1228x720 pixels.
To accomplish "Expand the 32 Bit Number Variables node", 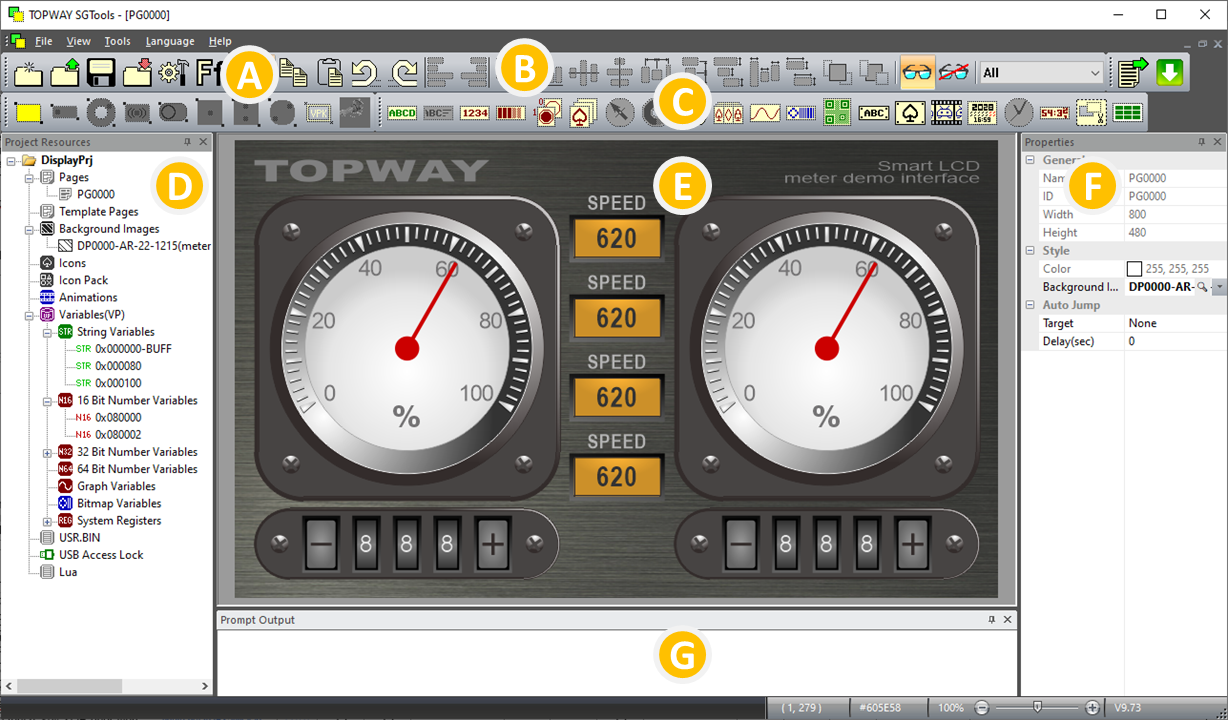I will pos(47,452).
